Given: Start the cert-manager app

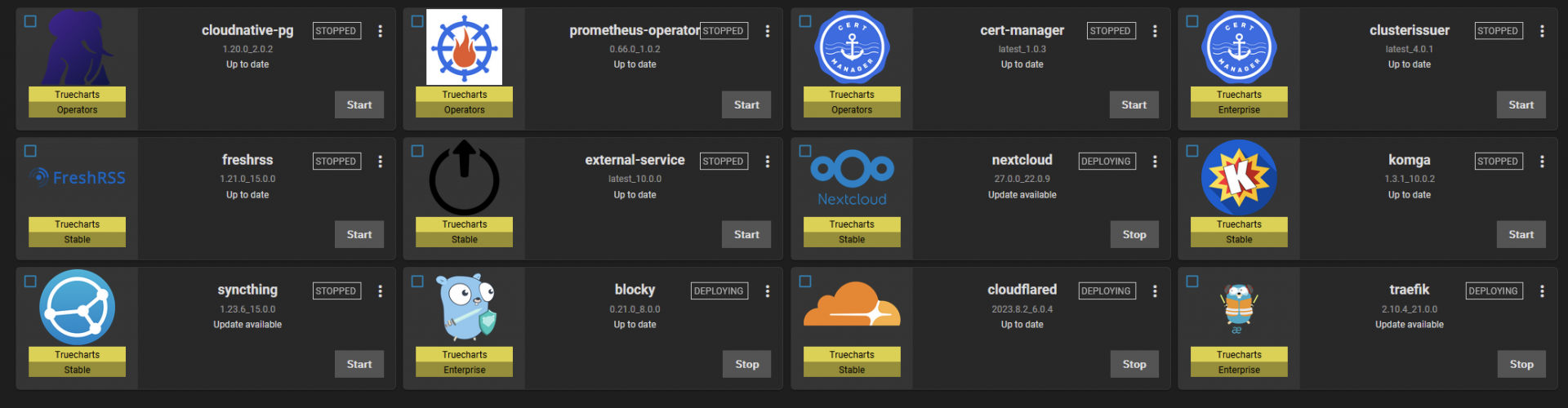Looking at the screenshot, I should tap(1134, 104).
